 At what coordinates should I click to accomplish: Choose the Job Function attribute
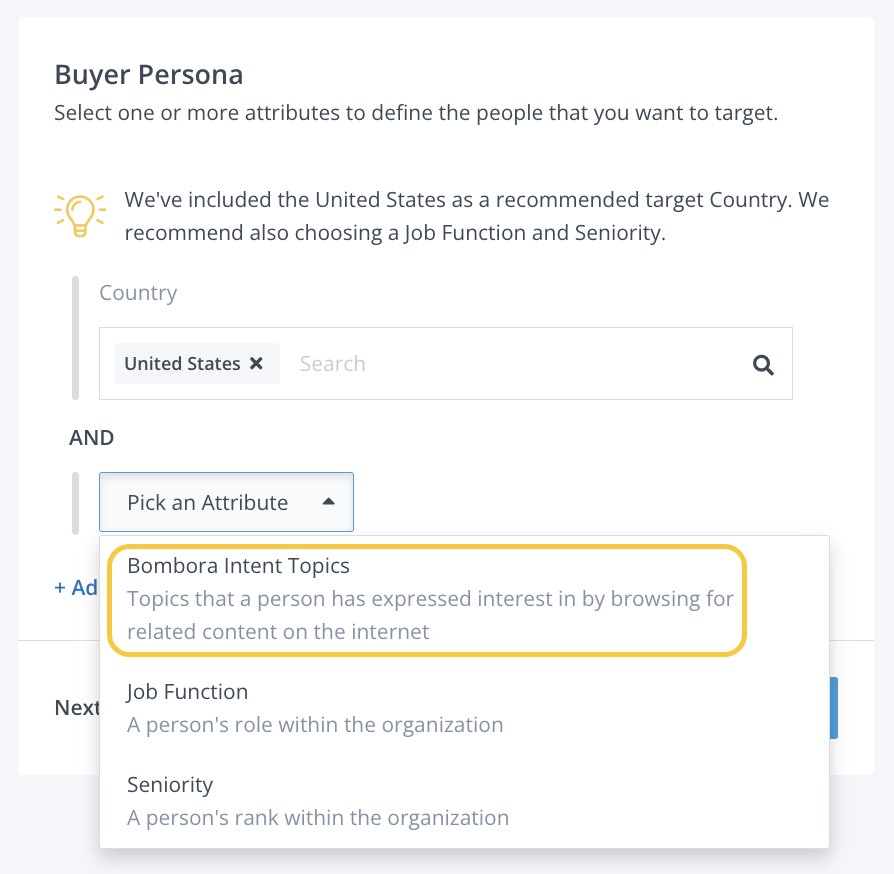(187, 692)
